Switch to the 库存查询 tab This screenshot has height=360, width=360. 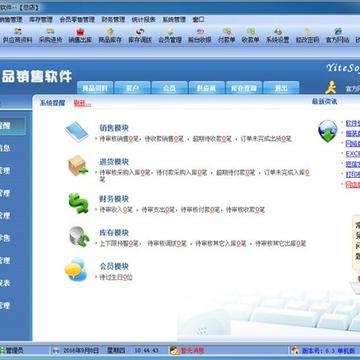[x=244, y=88]
